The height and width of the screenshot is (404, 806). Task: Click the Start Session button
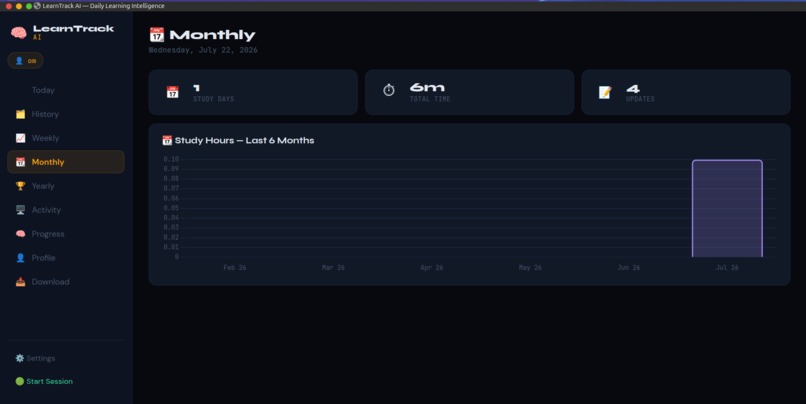44,381
